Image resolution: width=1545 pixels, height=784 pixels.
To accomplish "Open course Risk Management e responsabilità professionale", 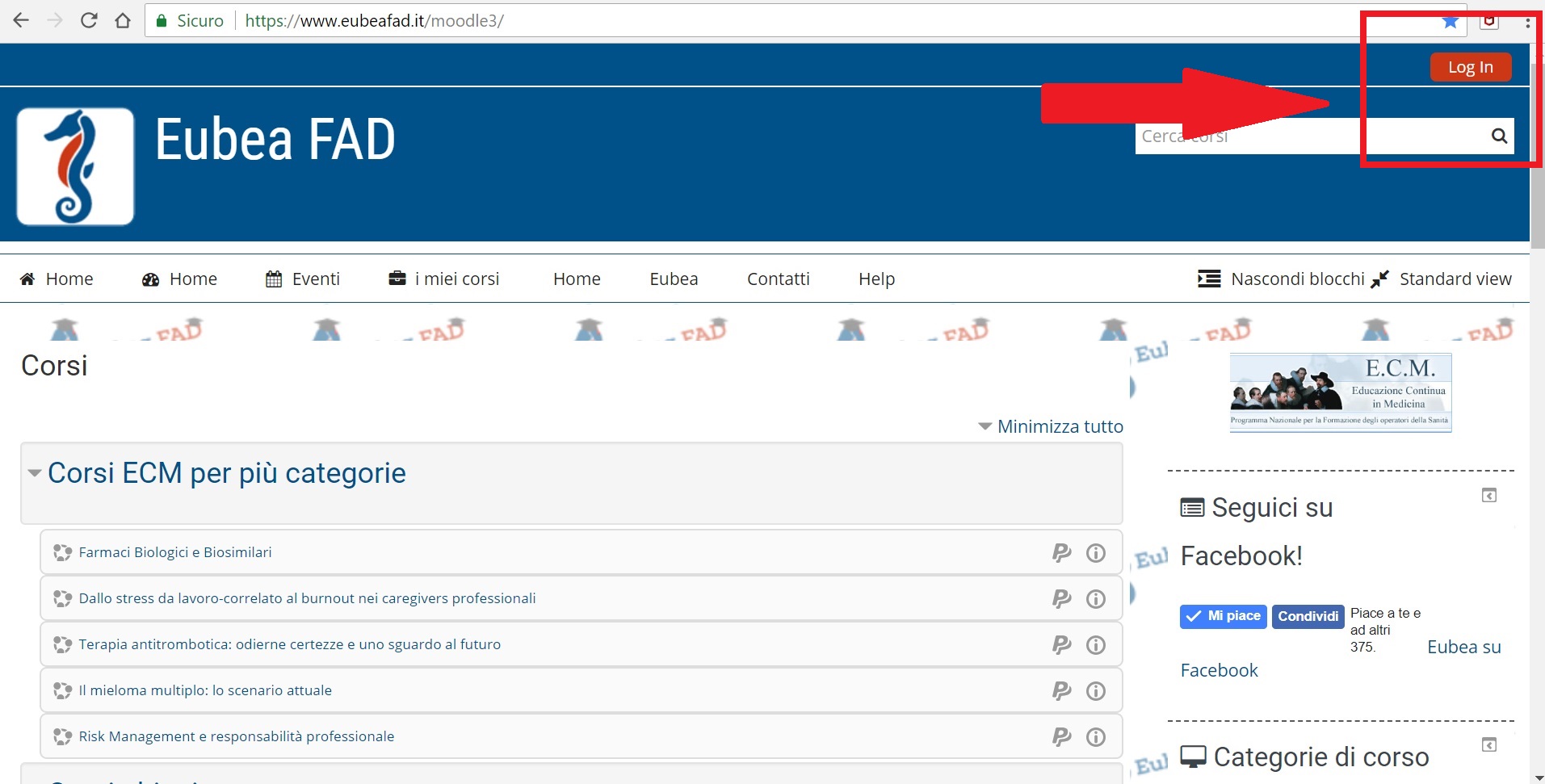I will (x=237, y=736).
